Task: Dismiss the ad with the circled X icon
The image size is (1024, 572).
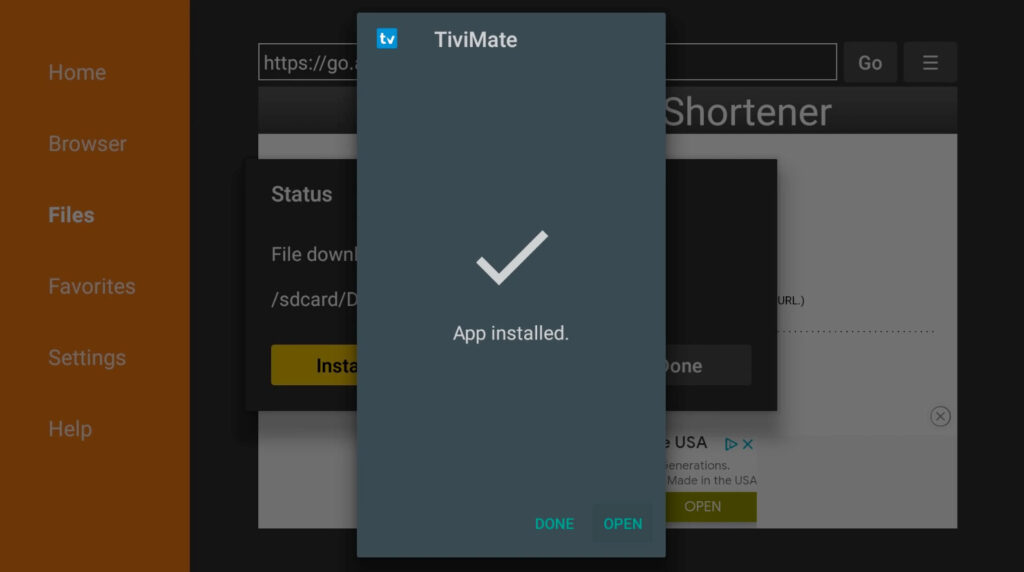Action: coord(940,416)
